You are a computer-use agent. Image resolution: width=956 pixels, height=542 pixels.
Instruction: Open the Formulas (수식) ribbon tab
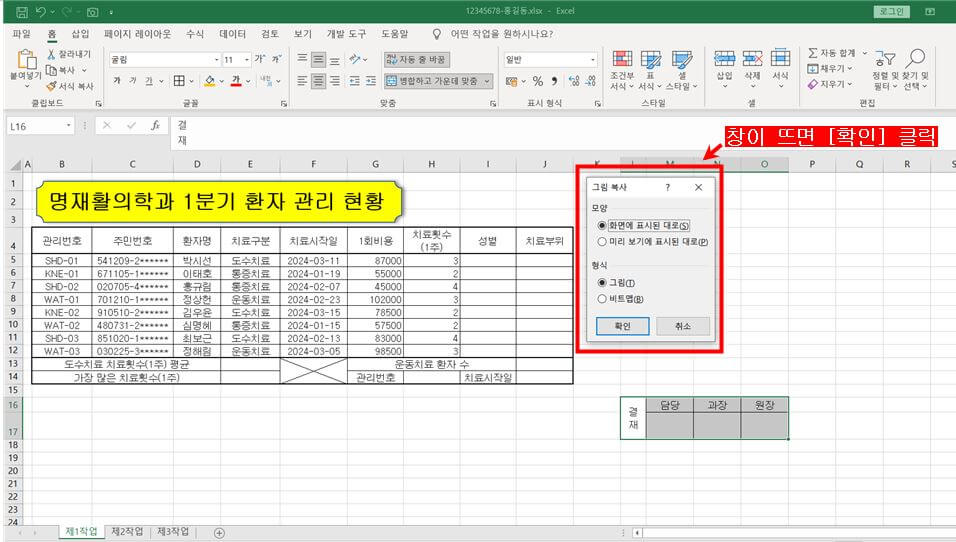[x=195, y=34]
